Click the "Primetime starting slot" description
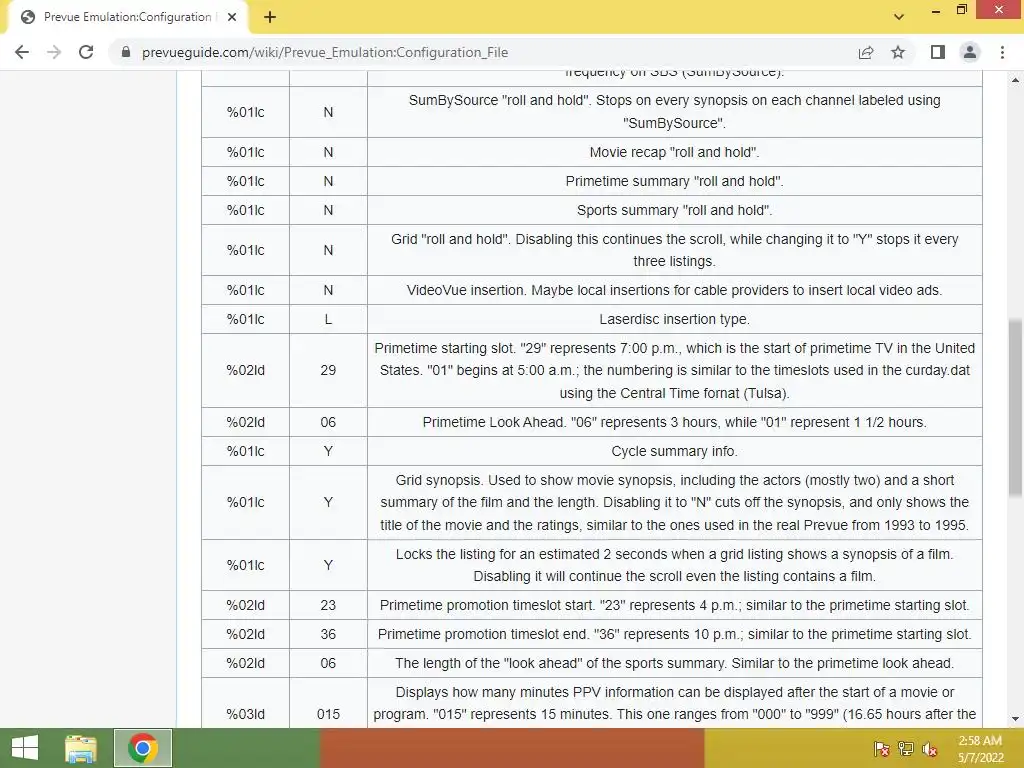Viewport: 1024px width, 768px height. click(x=674, y=370)
